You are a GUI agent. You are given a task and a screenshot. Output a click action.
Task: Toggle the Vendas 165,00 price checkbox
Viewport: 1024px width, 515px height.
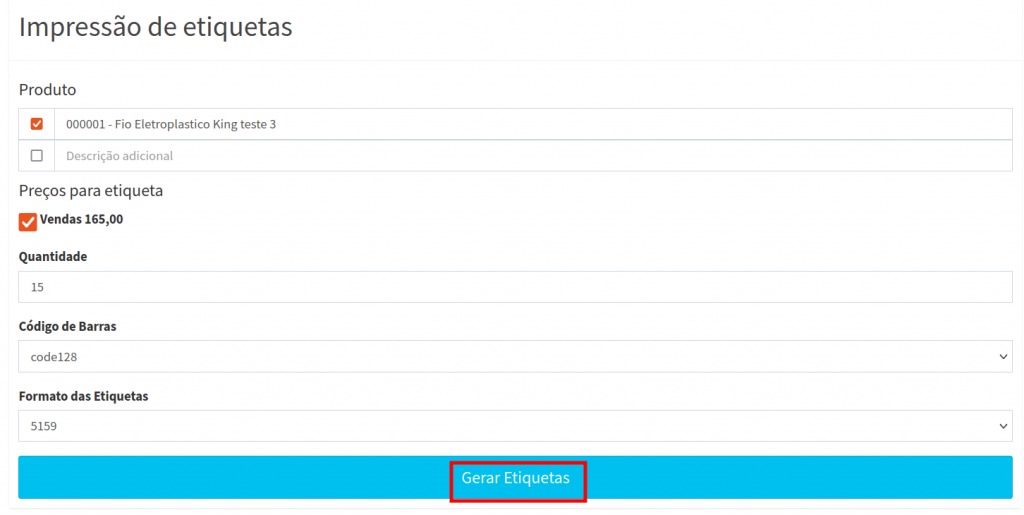pos(28,221)
